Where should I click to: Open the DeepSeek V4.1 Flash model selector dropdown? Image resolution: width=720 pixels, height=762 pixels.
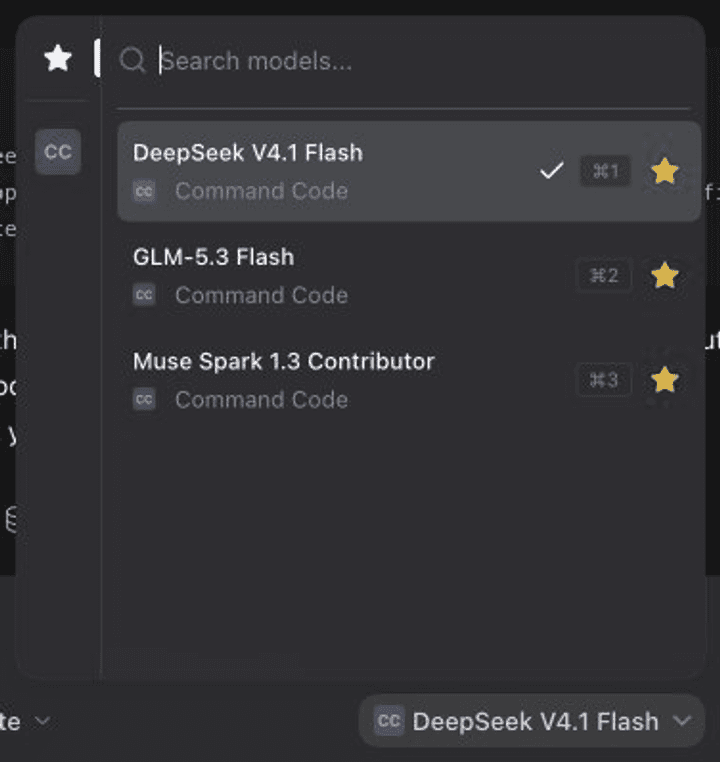tap(531, 721)
